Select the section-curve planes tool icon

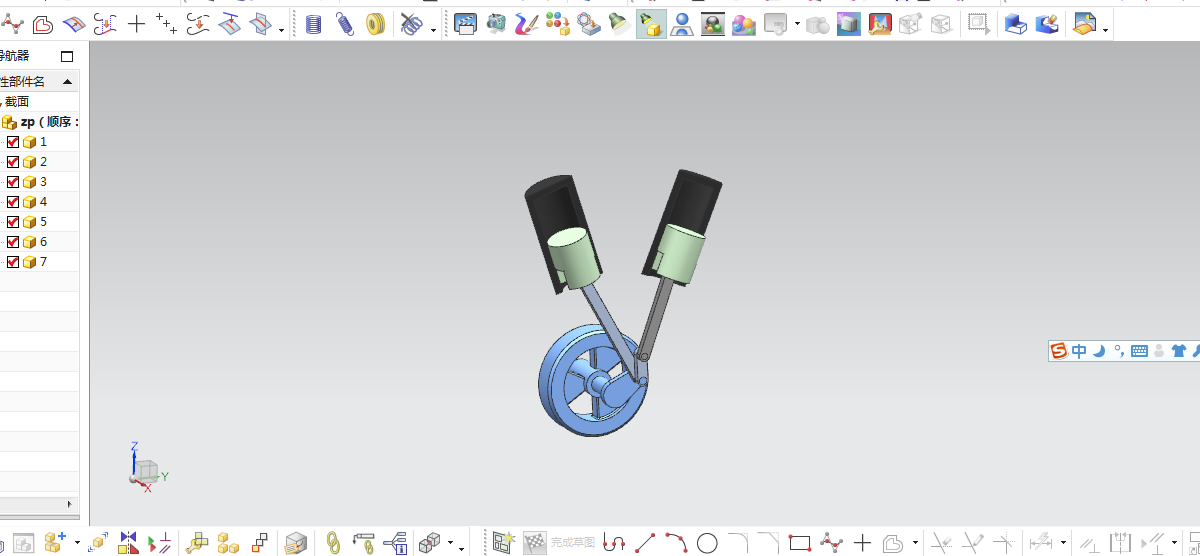pyautogui.click(x=261, y=24)
